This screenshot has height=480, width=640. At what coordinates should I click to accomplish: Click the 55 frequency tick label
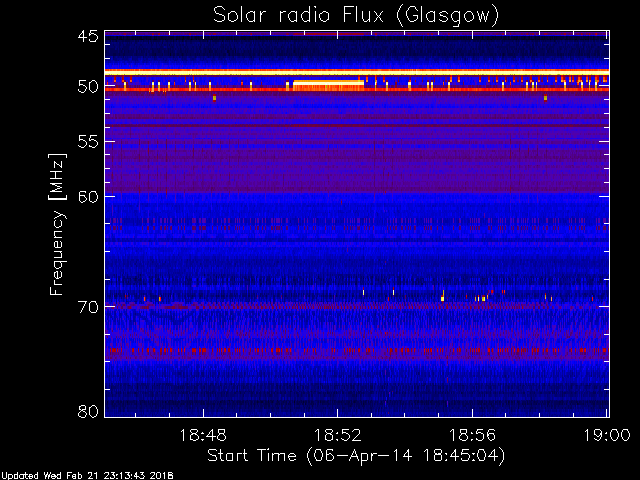88,142
